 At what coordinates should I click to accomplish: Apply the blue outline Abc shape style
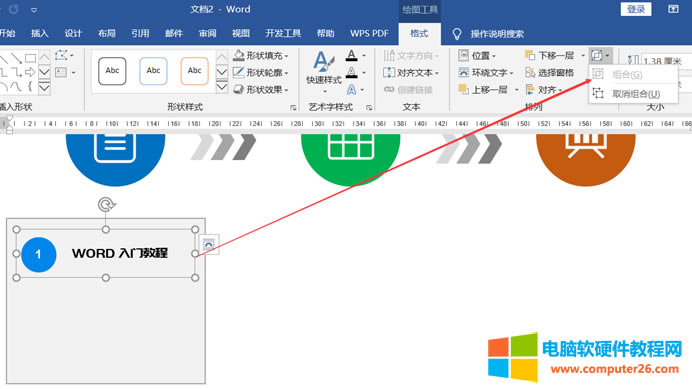153,71
